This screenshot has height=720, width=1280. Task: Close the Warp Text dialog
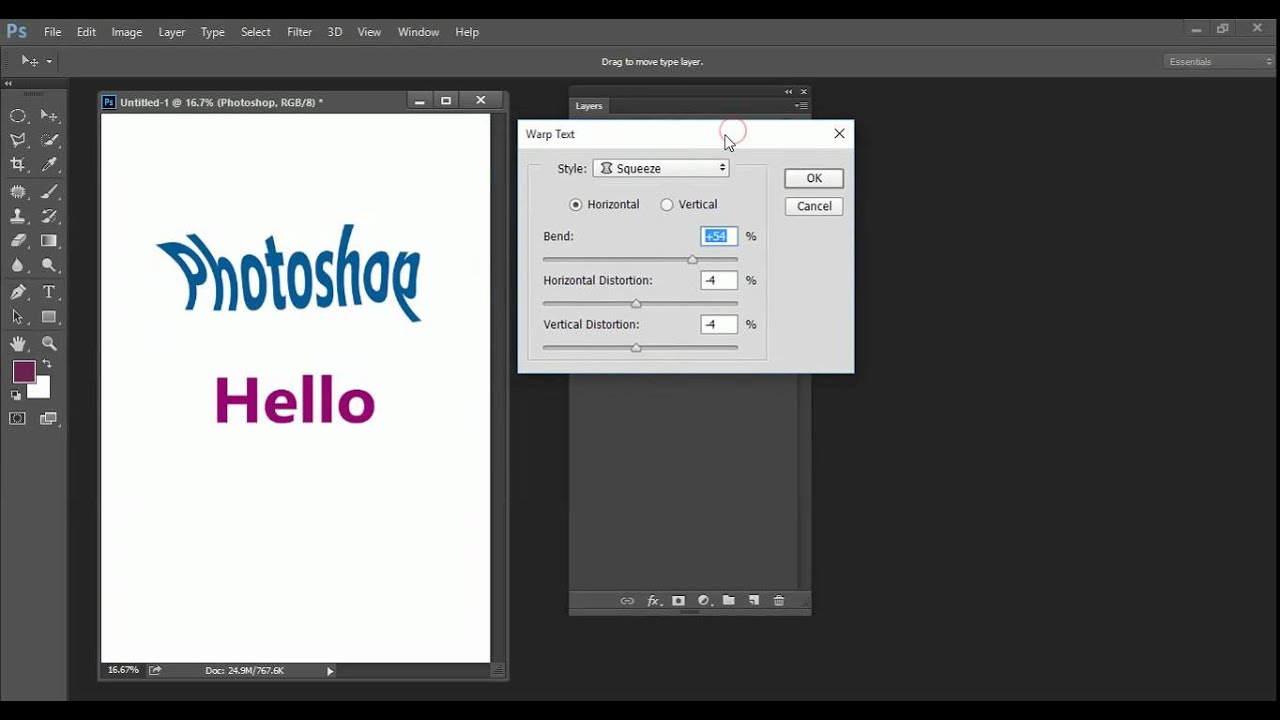click(x=839, y=133)
